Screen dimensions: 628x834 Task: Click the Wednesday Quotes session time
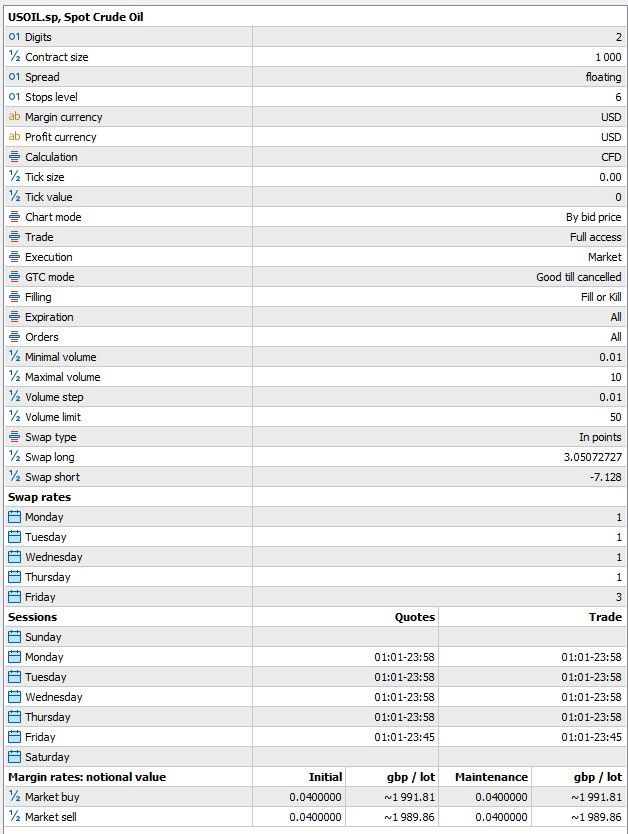pyautogui.click(x=404, y=697)
